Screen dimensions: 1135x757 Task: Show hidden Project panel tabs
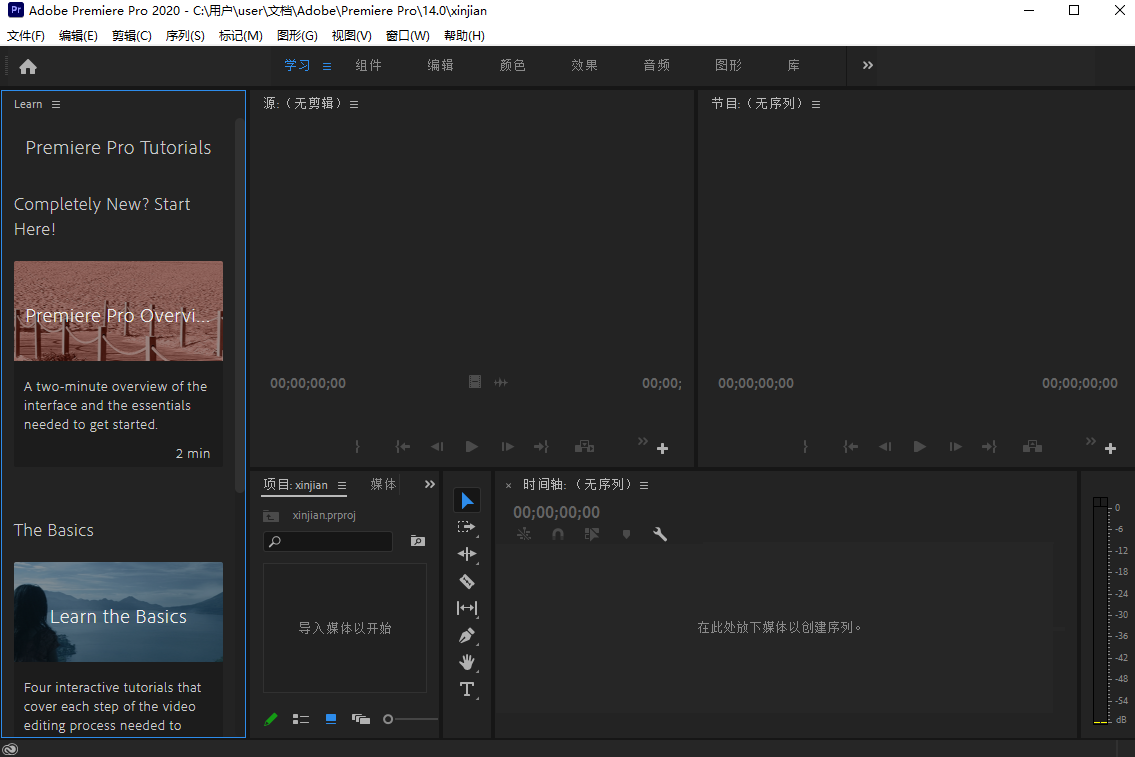[430, 484]
